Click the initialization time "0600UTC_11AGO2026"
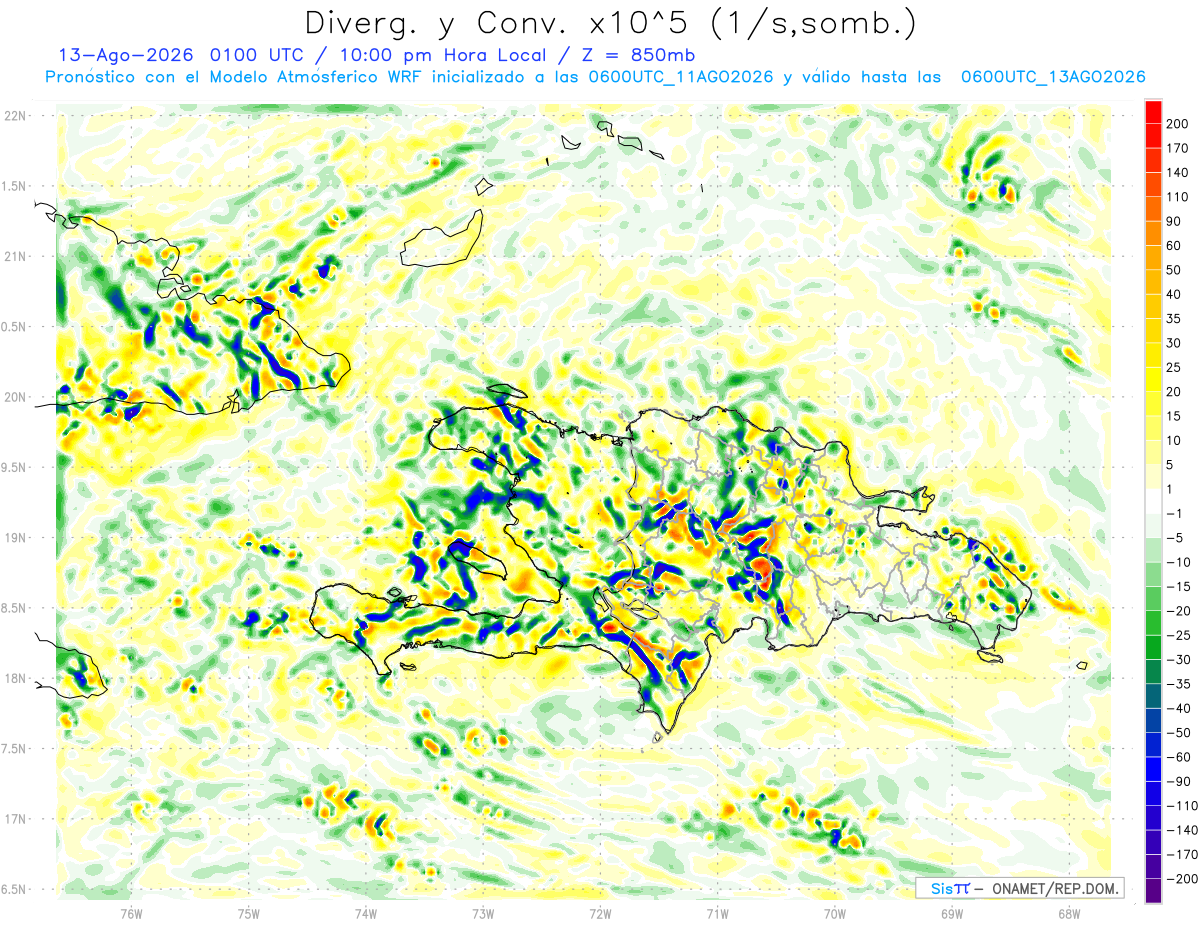Screen dimensions: 1200x927 (681, 77)
